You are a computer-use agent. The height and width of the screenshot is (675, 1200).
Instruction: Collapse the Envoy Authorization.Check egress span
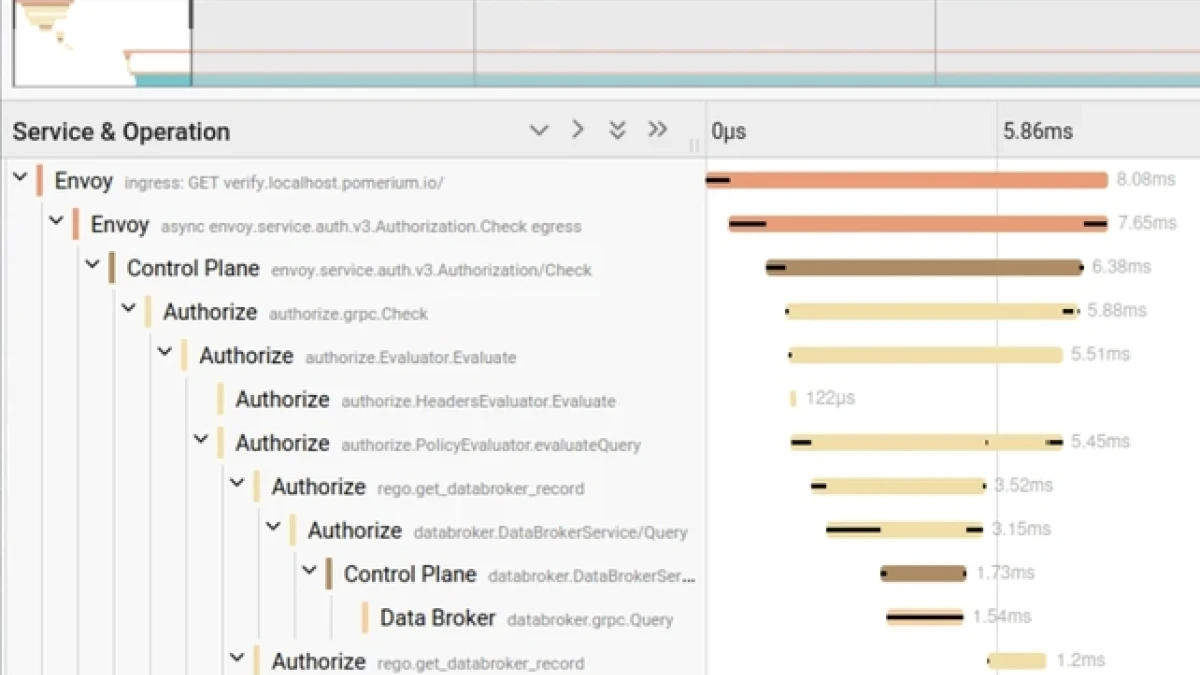tap(56, 221)
